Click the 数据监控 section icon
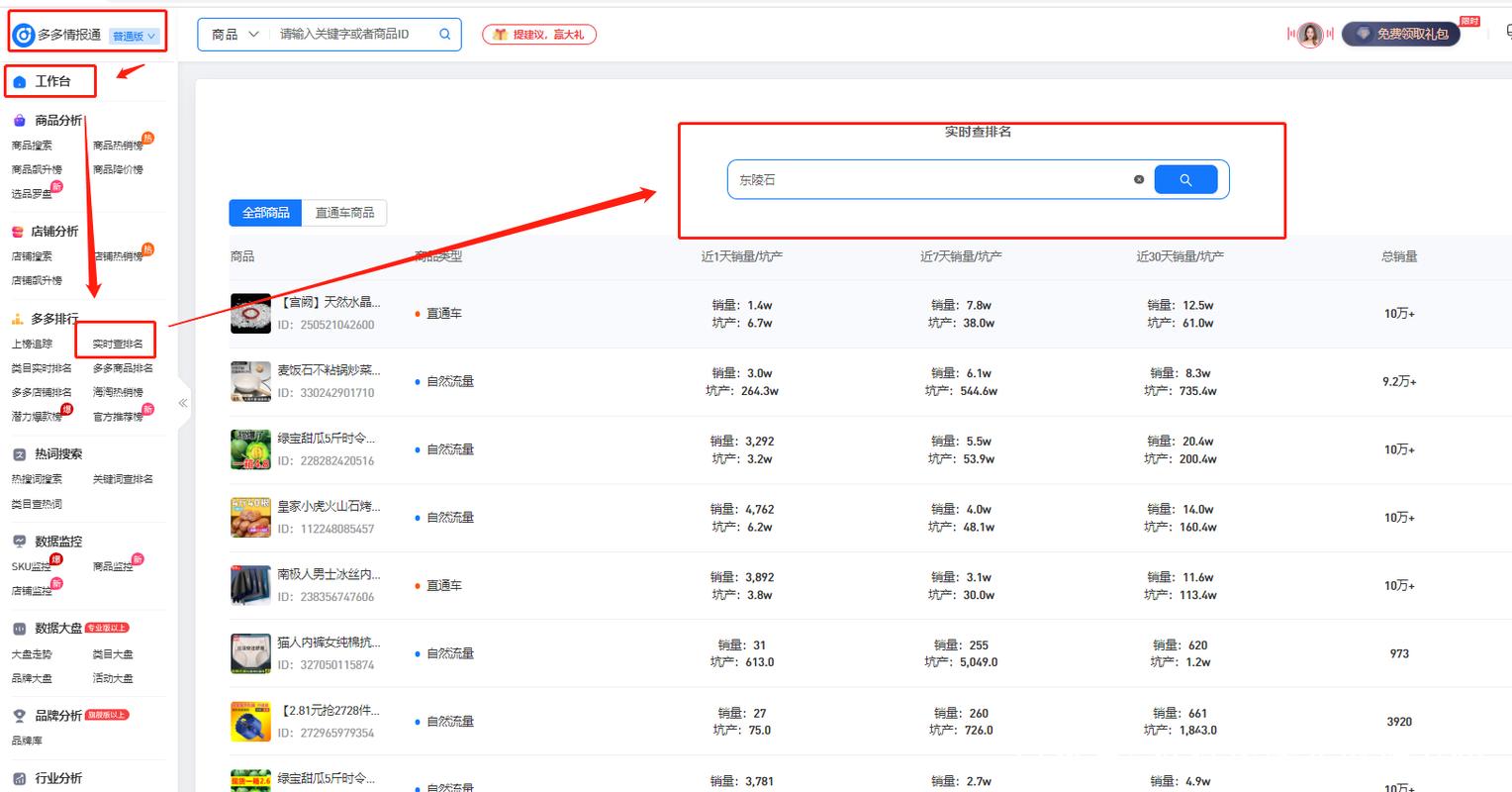 tap(19, 542)
